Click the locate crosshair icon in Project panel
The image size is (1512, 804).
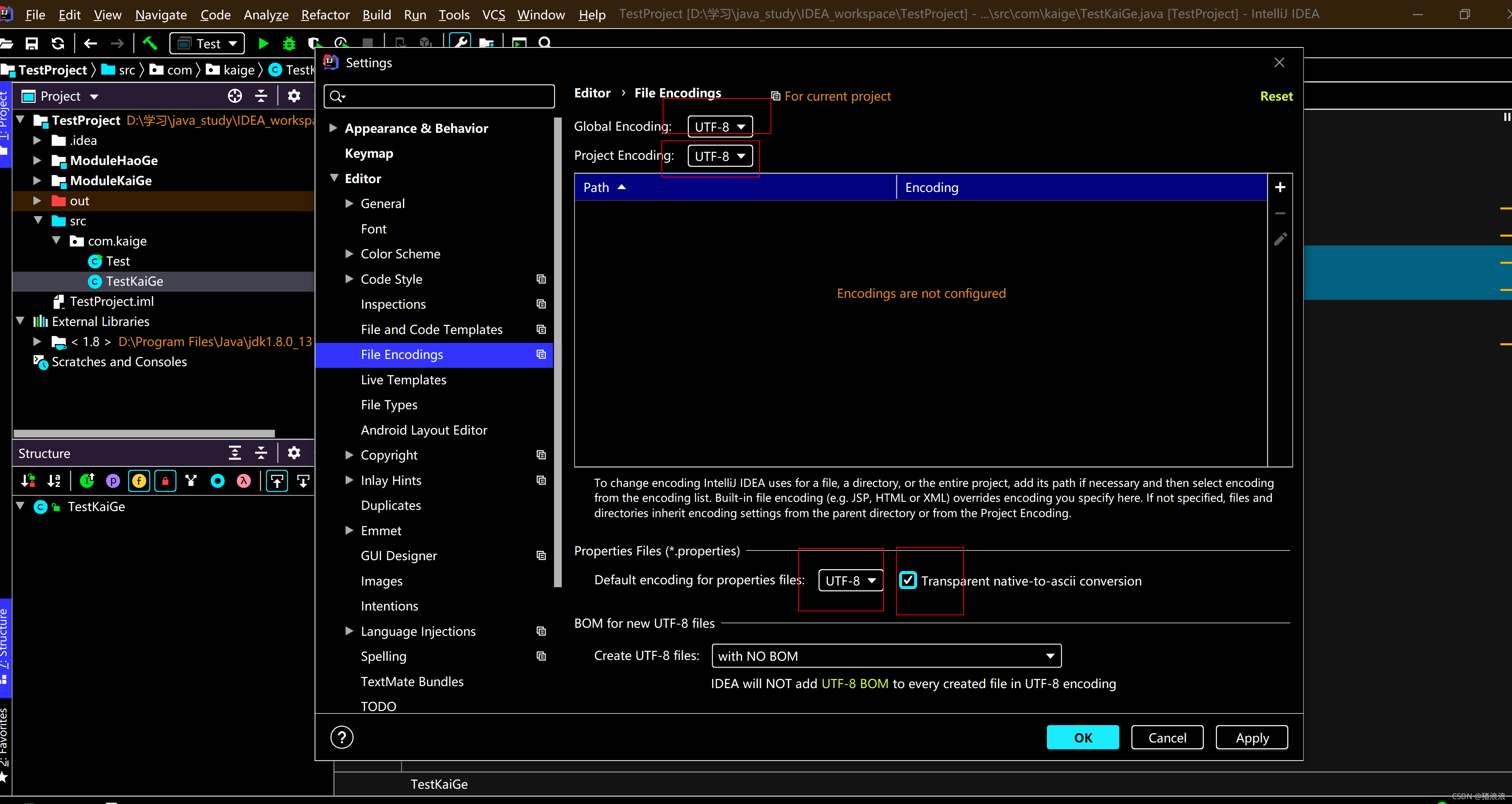(235, 96)
